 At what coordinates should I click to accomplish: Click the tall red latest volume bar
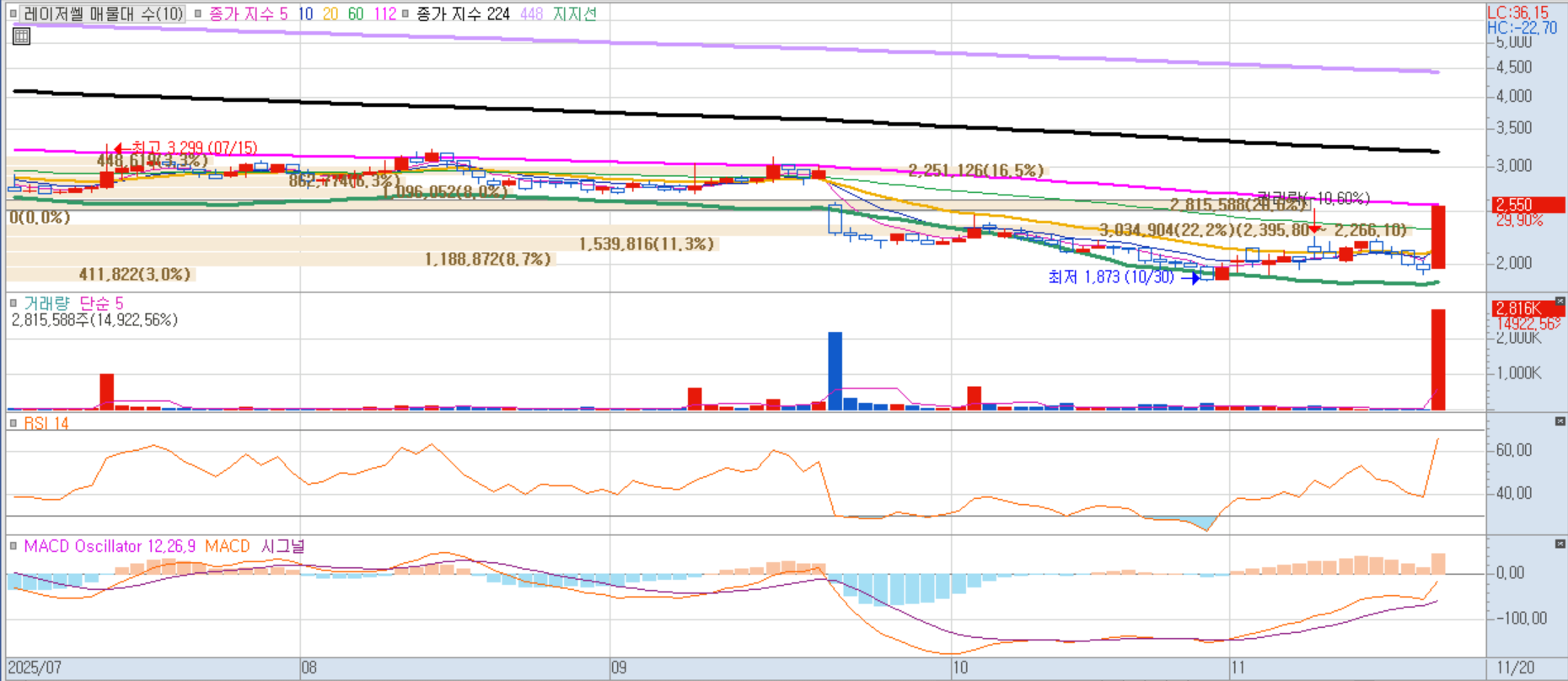click(x=1438, y=360)
